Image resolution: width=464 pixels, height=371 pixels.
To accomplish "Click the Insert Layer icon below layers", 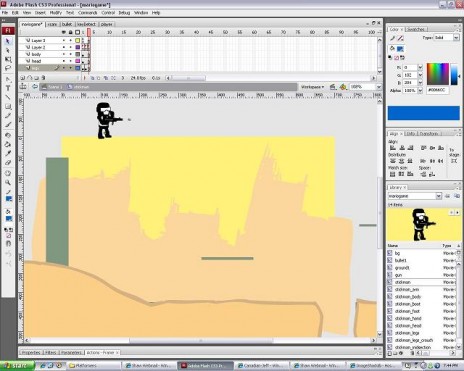I will coord(23,78).
